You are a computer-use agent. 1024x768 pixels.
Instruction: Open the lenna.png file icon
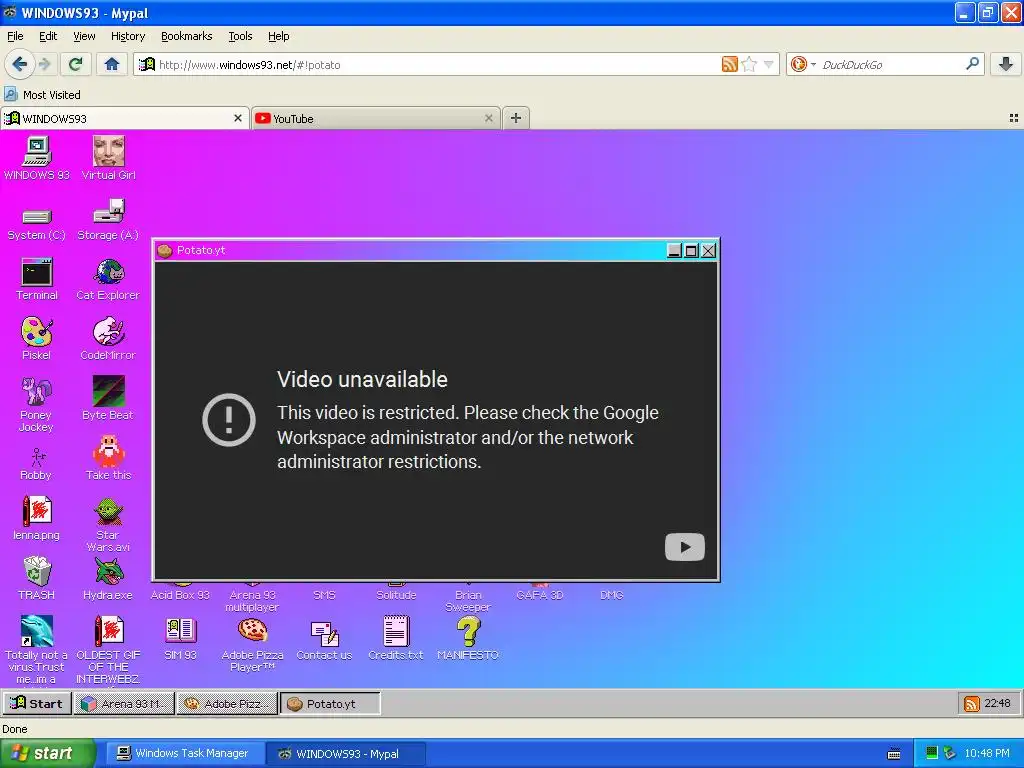(37, 519)
